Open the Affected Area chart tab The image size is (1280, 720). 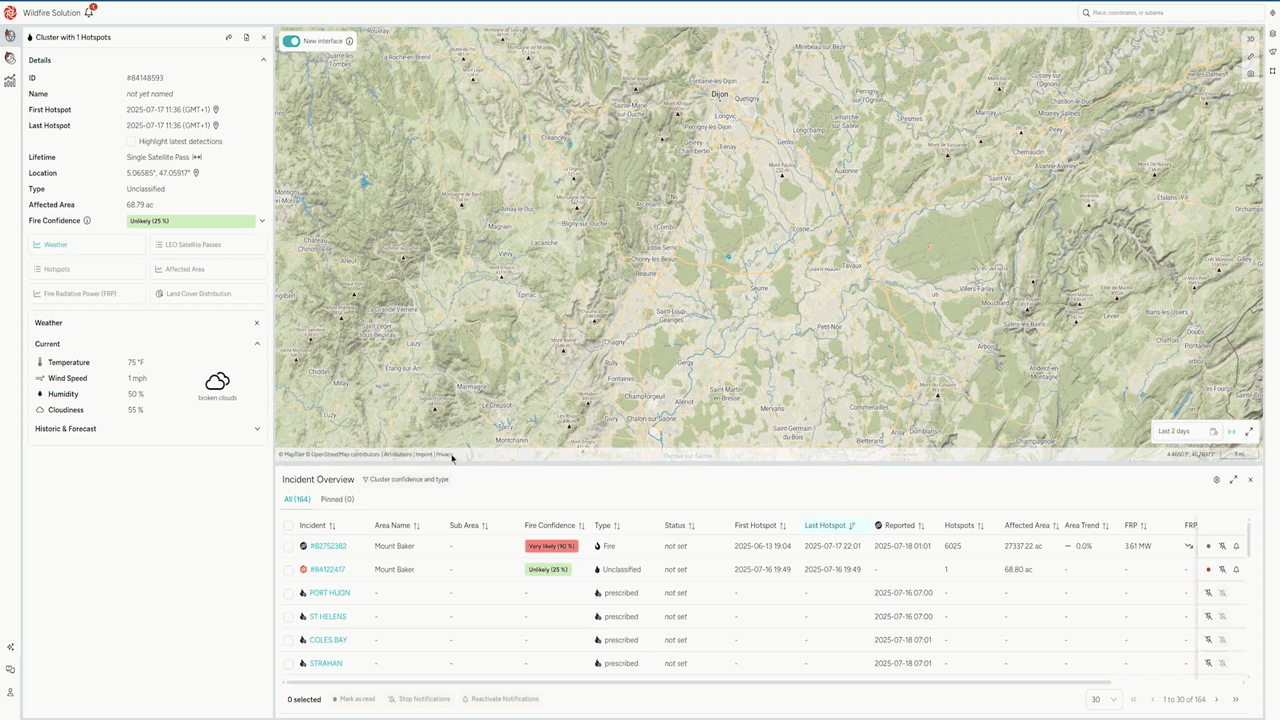point(209,269)
